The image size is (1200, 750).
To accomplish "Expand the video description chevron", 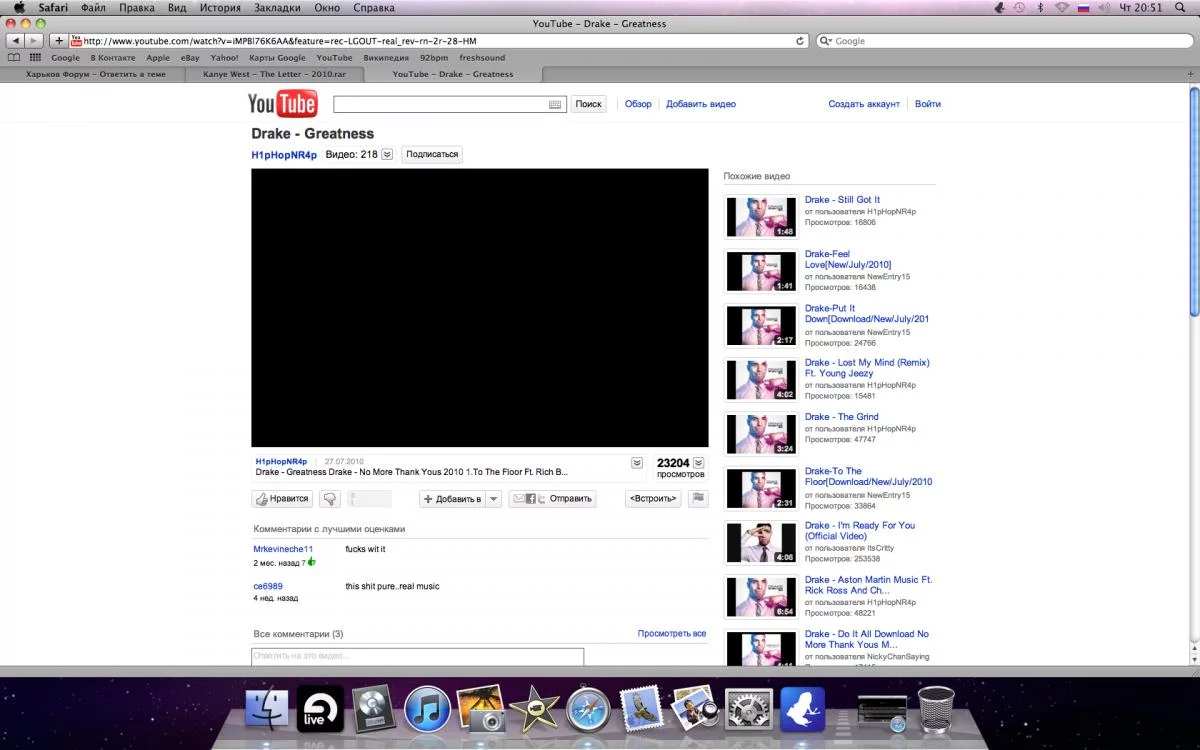I will click(637, 463).
